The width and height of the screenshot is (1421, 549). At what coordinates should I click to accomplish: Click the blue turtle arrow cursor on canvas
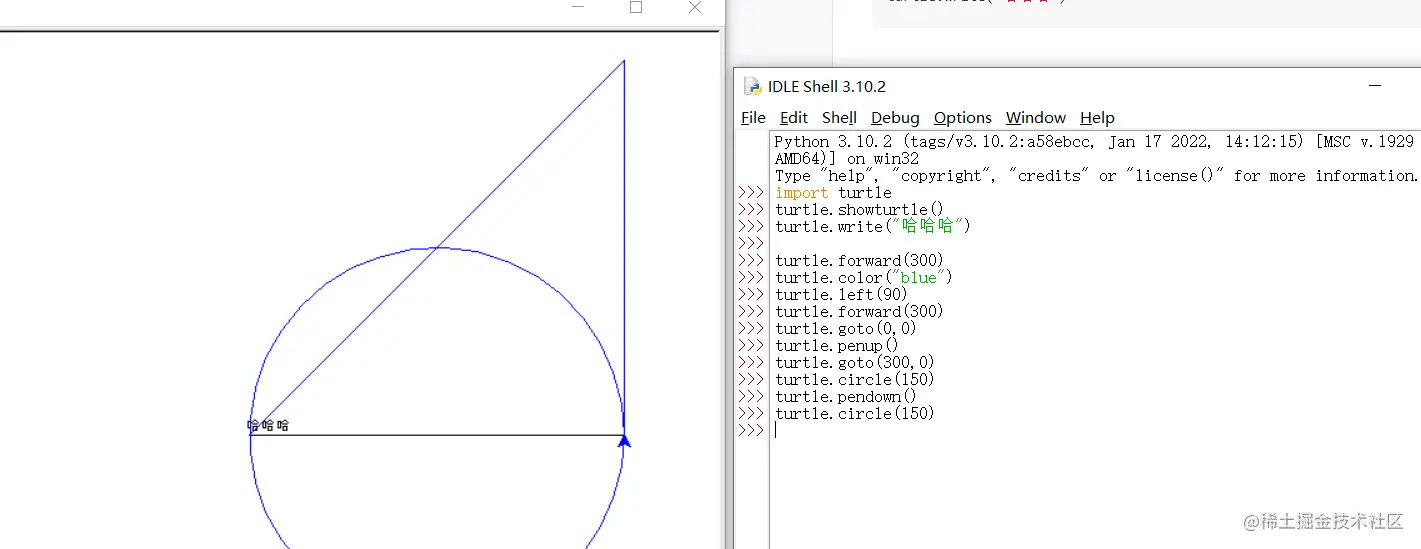click(x=624, y=440)
